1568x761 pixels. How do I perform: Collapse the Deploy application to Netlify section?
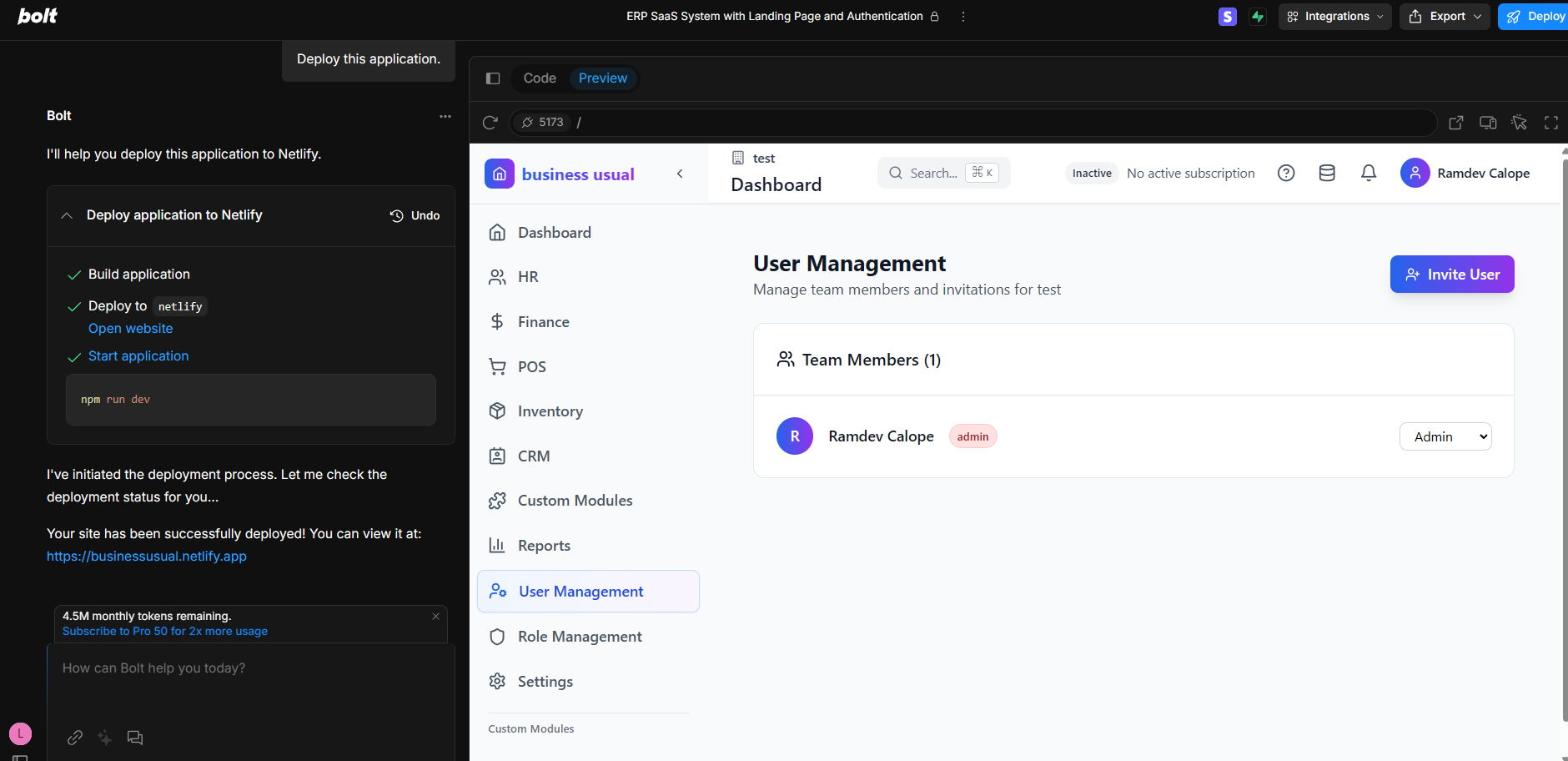pos(67,215)
